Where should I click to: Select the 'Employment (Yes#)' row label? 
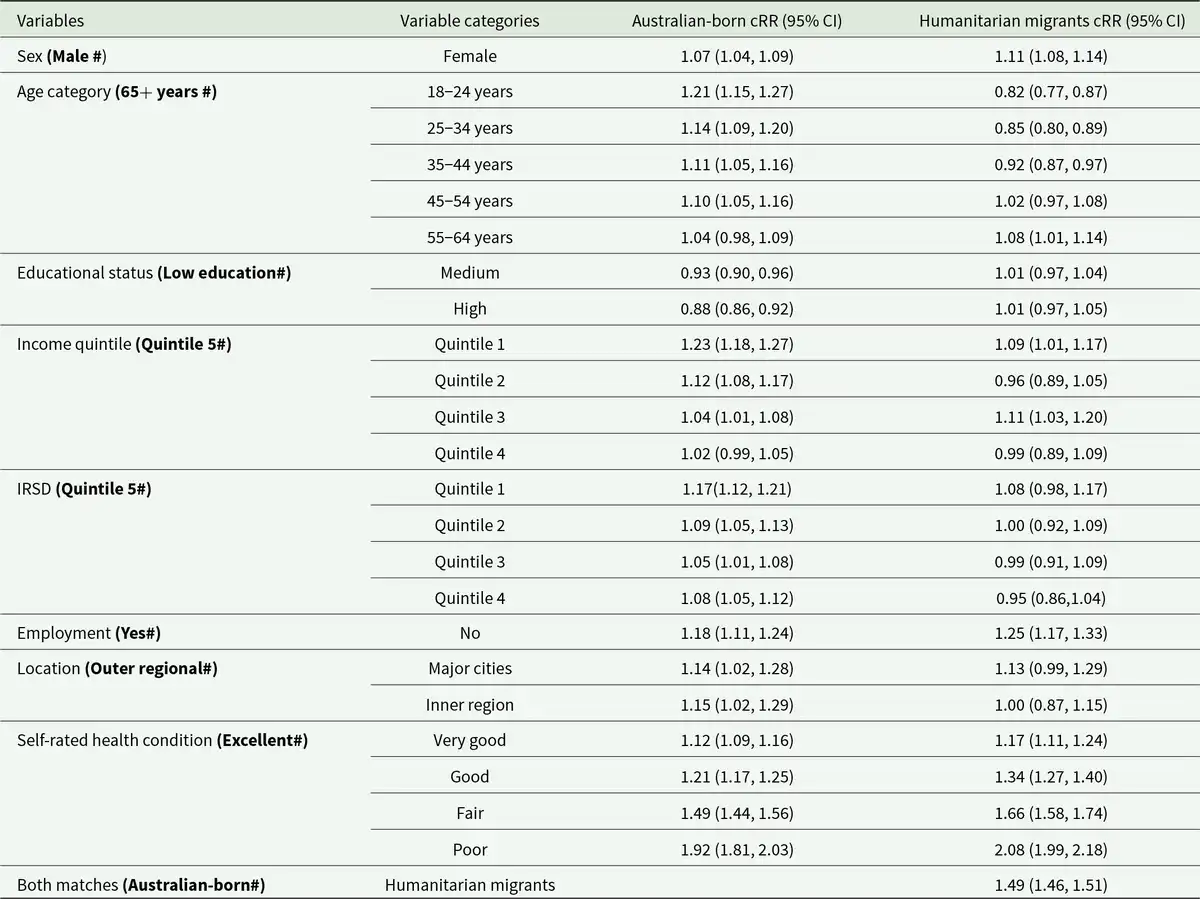pyautogui.click(x=89, y=633)
